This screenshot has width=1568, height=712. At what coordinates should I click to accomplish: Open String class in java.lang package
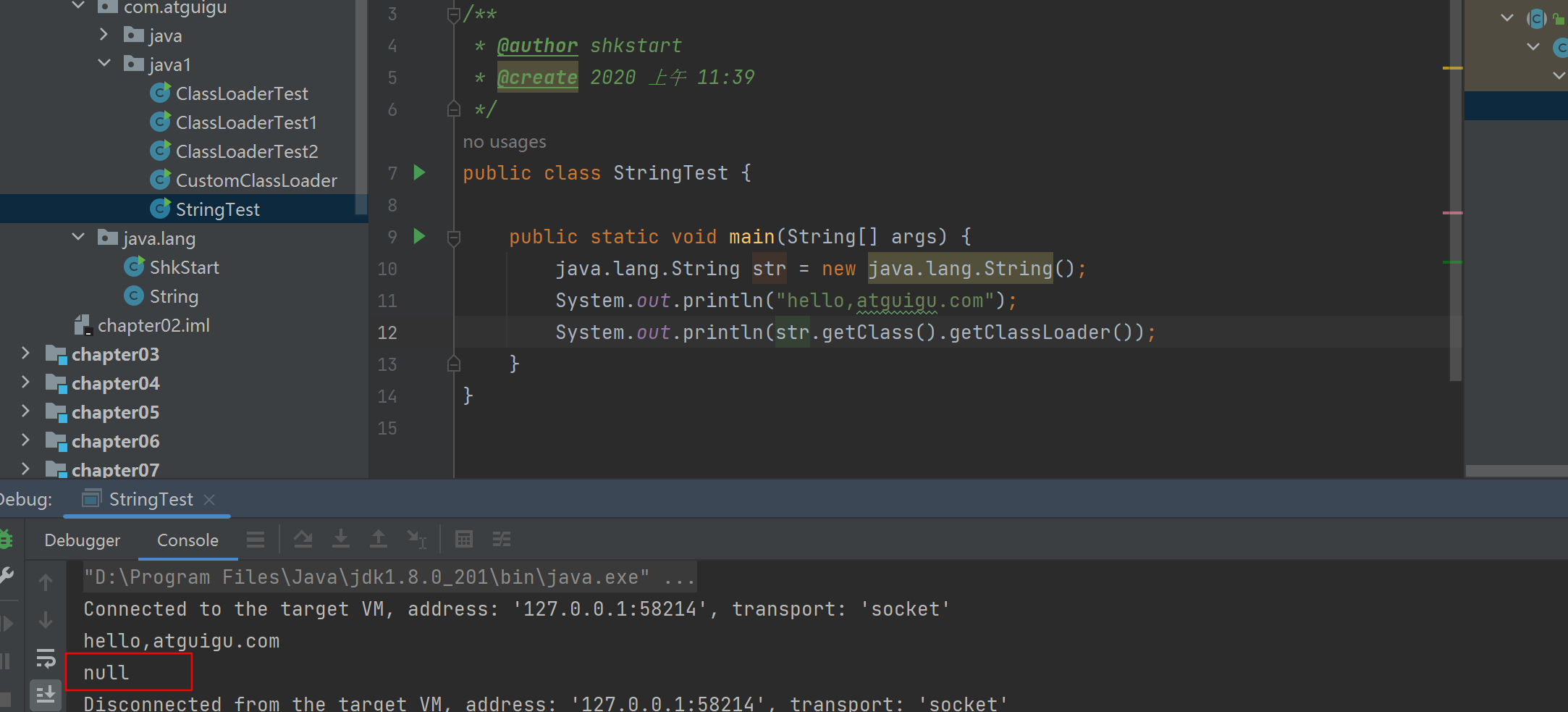(x=174, y=296)
